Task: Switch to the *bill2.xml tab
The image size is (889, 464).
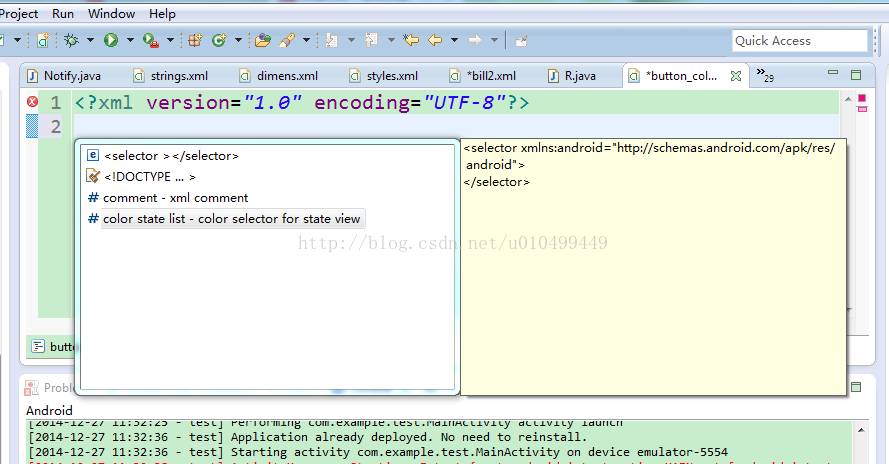Action: point(484,75)
